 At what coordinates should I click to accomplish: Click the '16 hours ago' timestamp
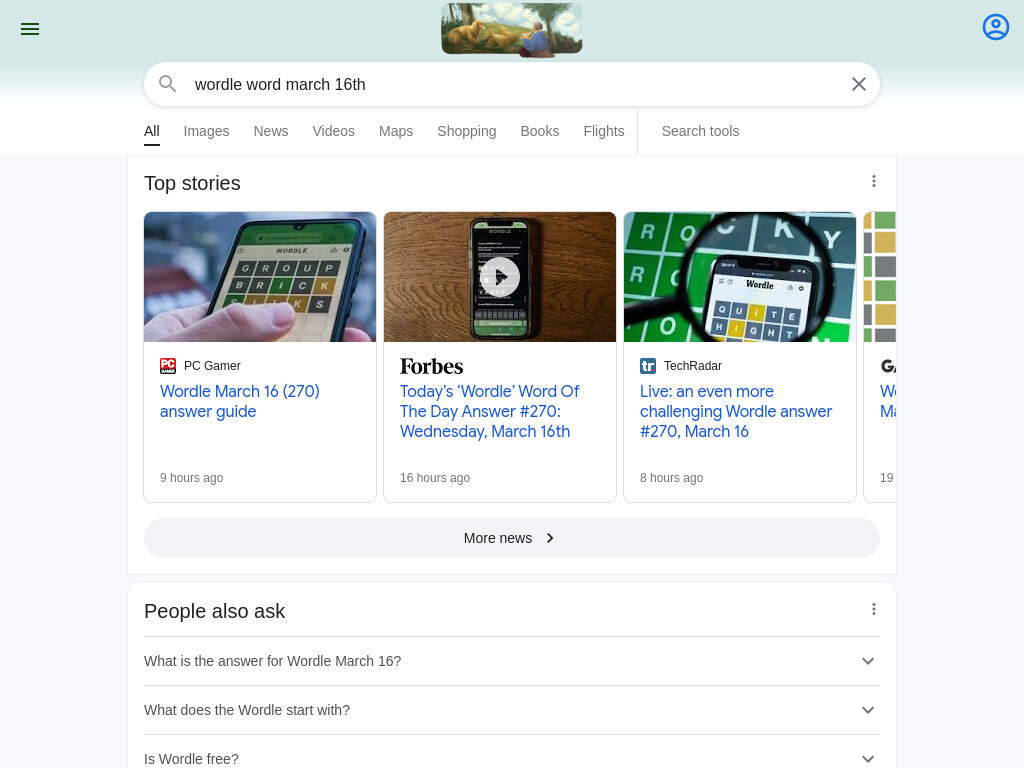click(x=435, y=478)
